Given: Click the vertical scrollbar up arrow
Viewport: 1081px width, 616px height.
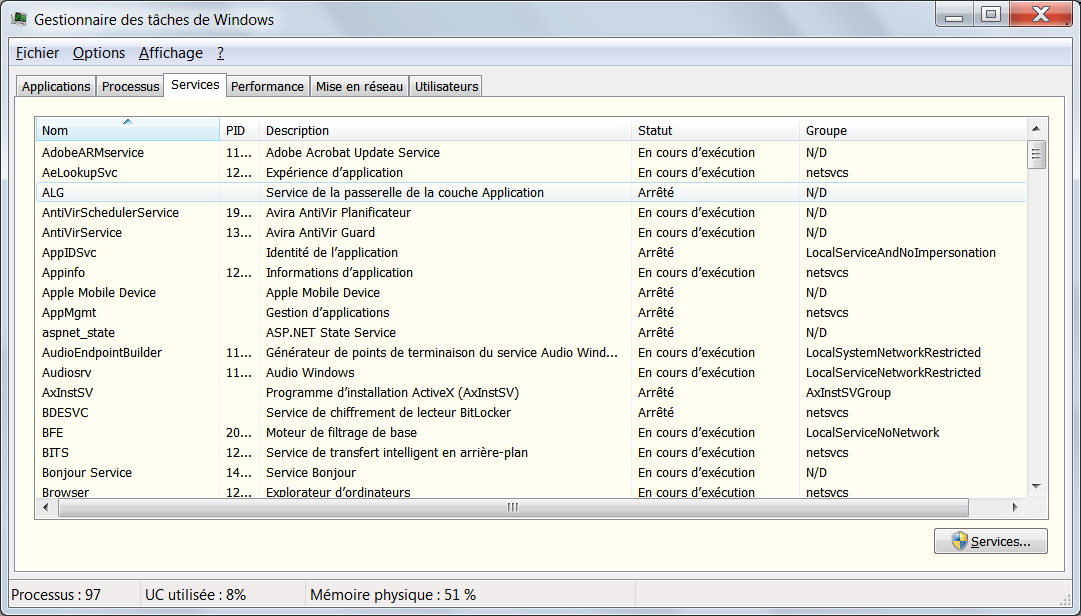Looking at the screenshot, I should pyautogui.click(x=1037, y=129).
